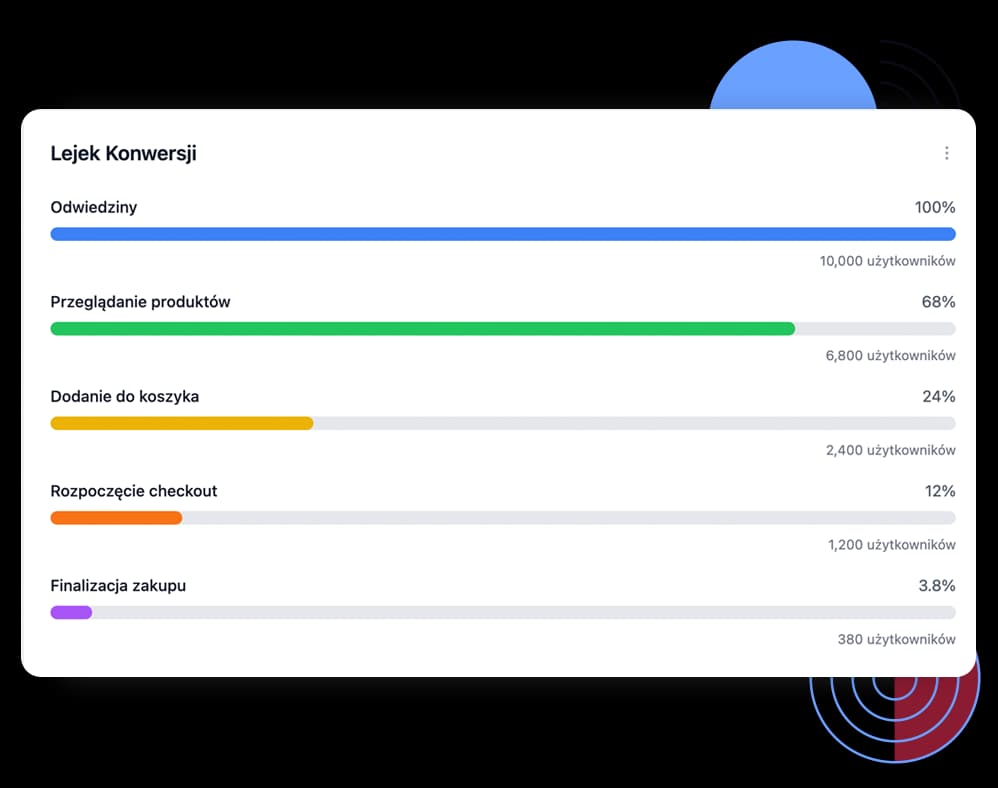Click the orange Rozpoczęcie checkout bar

coord(116,518)
